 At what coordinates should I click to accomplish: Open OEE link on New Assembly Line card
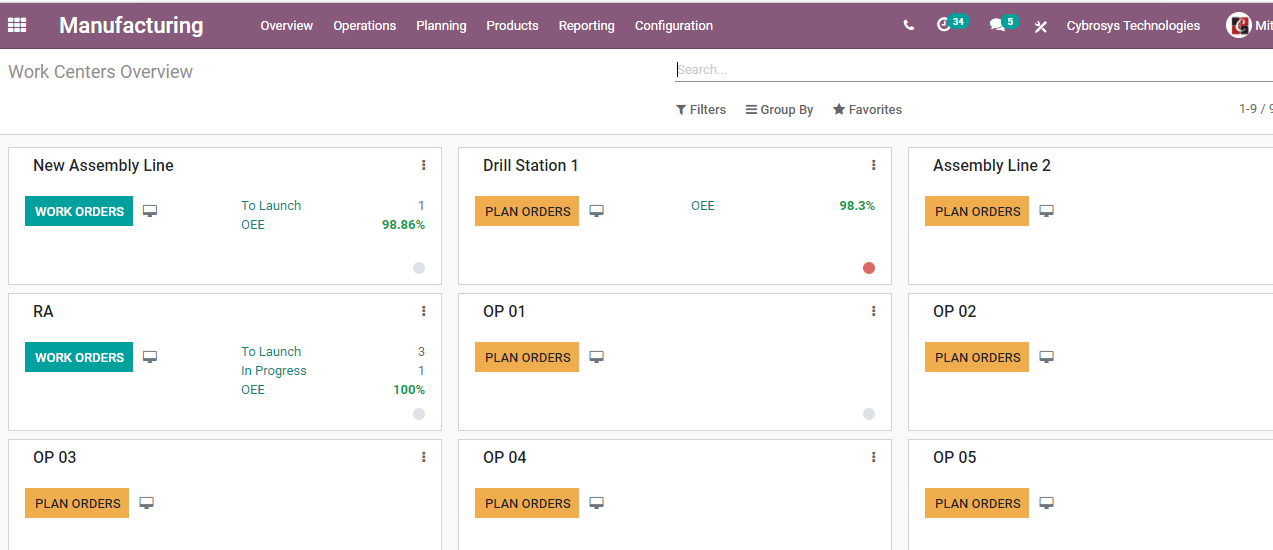[253, 225]
